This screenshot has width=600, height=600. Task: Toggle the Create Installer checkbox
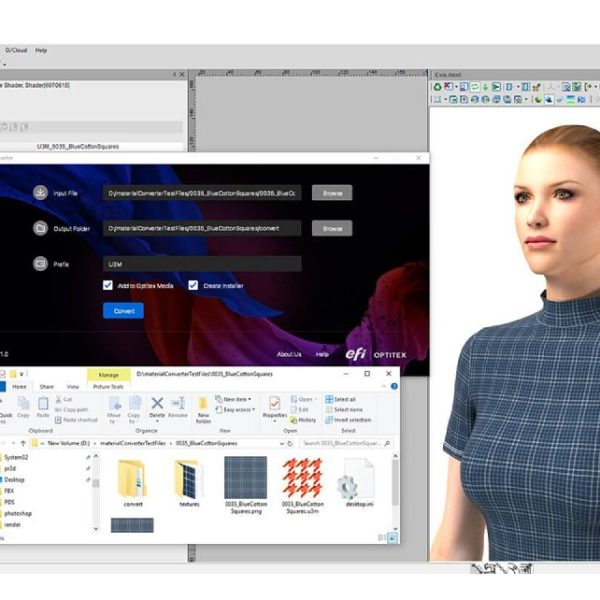[x=193, y=285]
